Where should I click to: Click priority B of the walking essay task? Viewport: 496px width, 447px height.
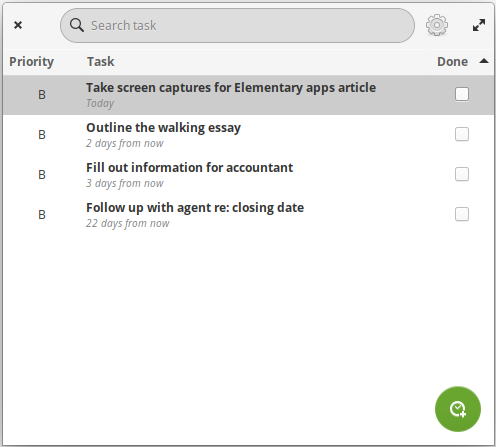coord(42,135)
